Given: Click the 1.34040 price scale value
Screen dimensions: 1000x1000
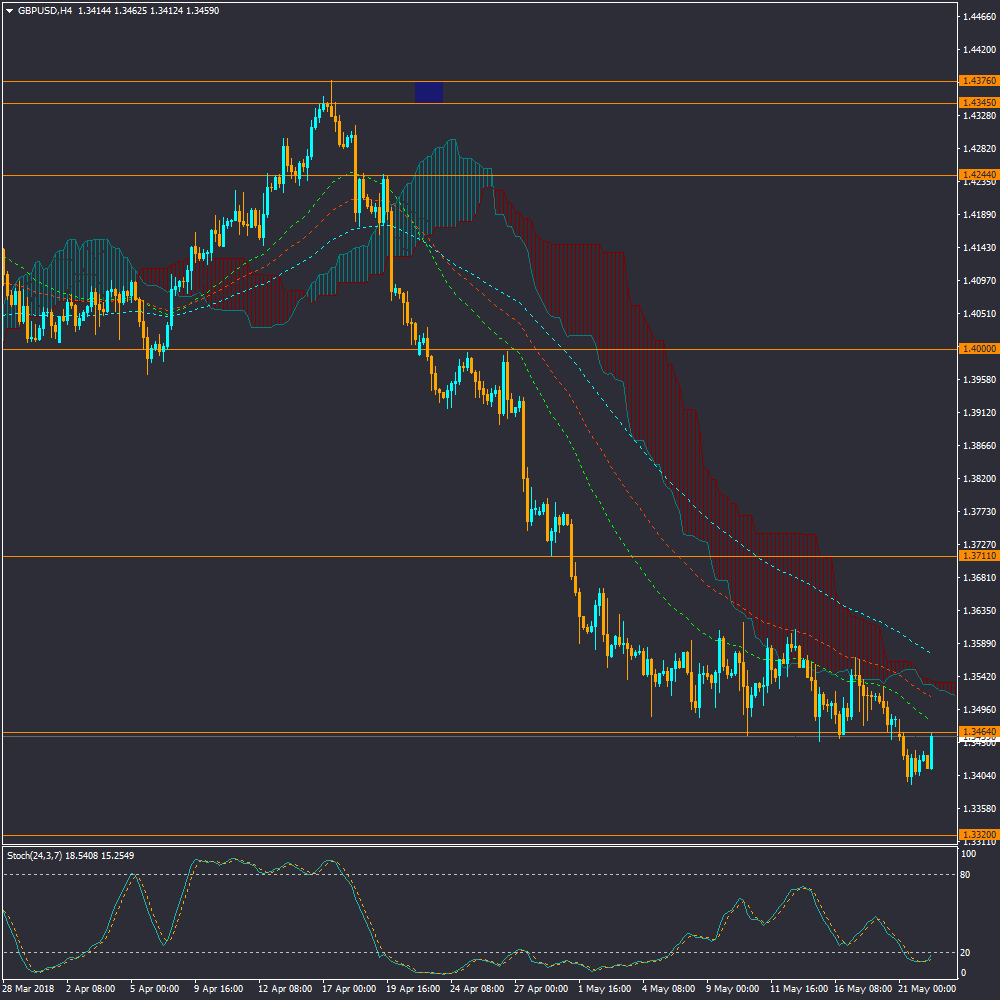Looking at the screenshot, I should point(977,775).
